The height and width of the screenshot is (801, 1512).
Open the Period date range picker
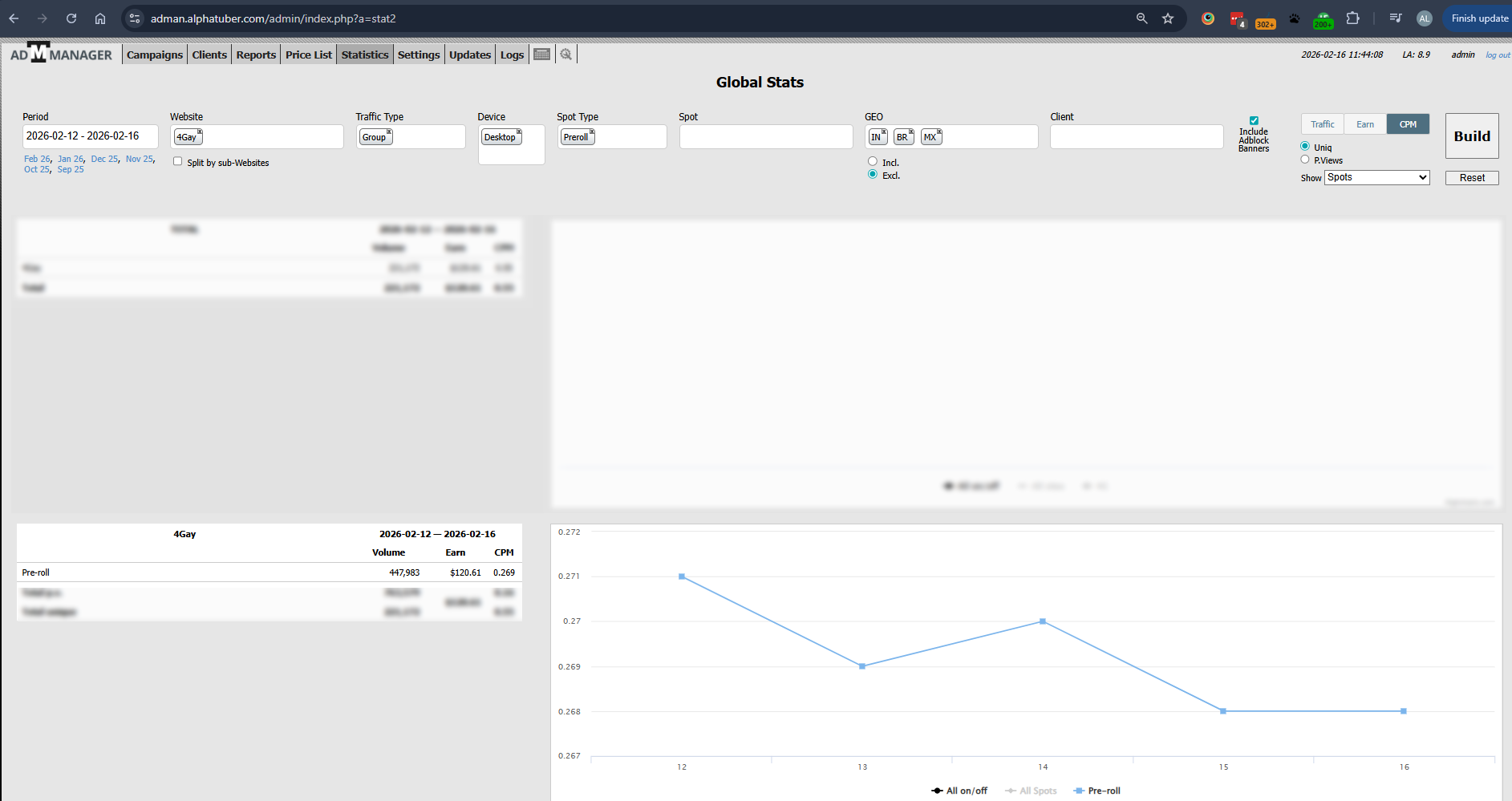[90, 136]
